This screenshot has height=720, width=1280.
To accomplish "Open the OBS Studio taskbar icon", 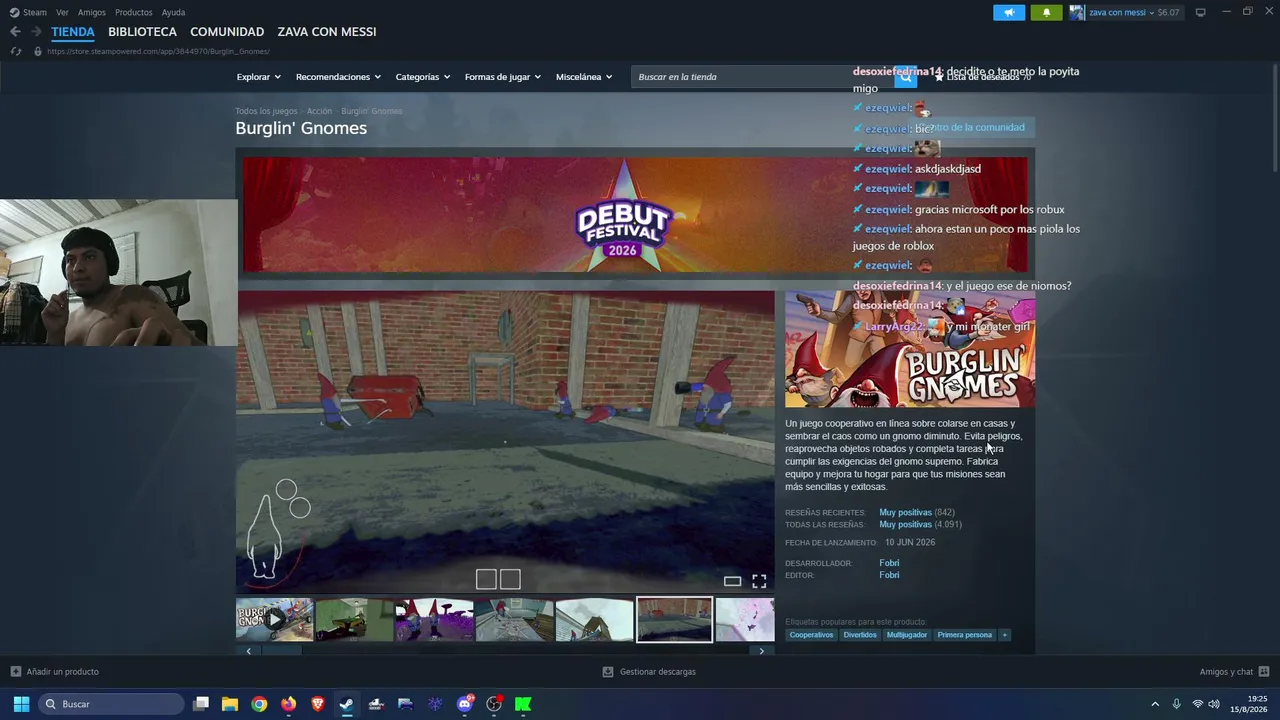I will coord(494,704).
